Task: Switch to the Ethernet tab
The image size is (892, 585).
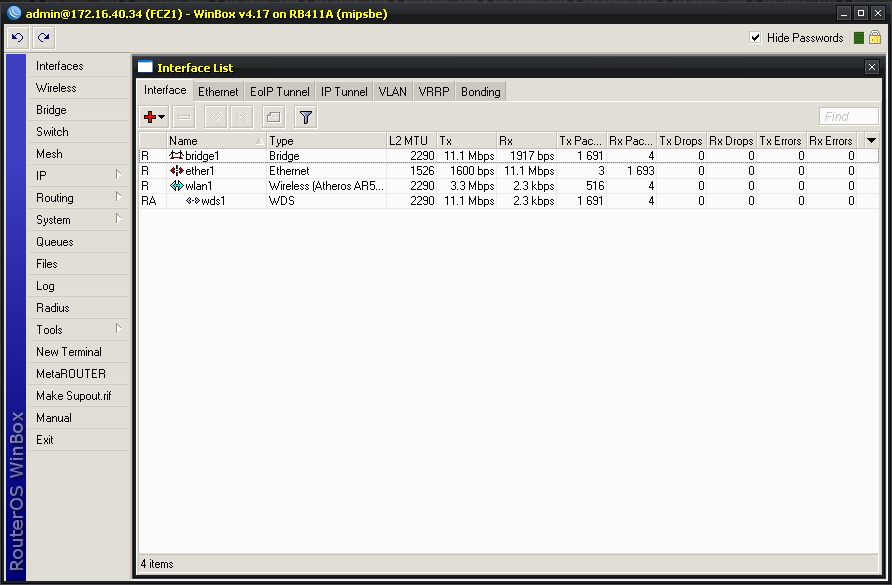Action: click(218, 92)
